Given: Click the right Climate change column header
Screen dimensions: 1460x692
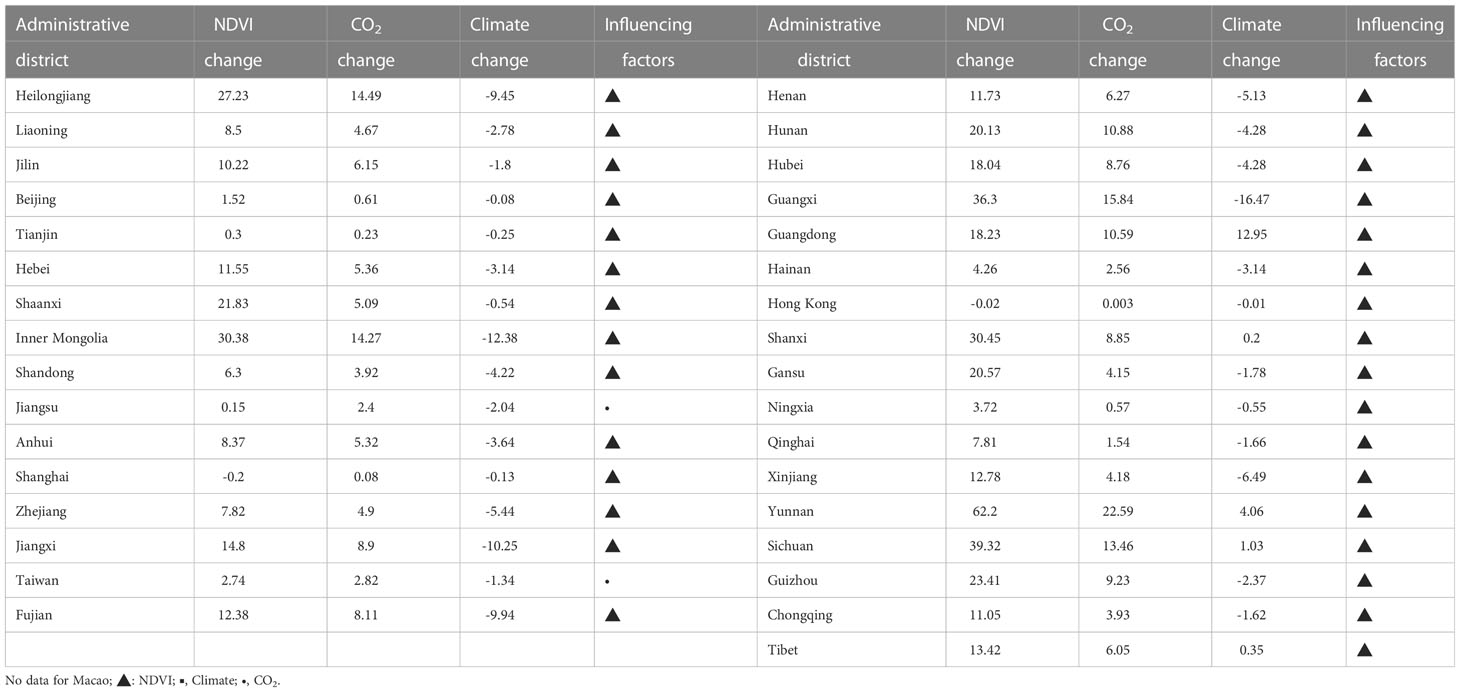Looking at the screenshot, I should click(x=1251, y=42).
